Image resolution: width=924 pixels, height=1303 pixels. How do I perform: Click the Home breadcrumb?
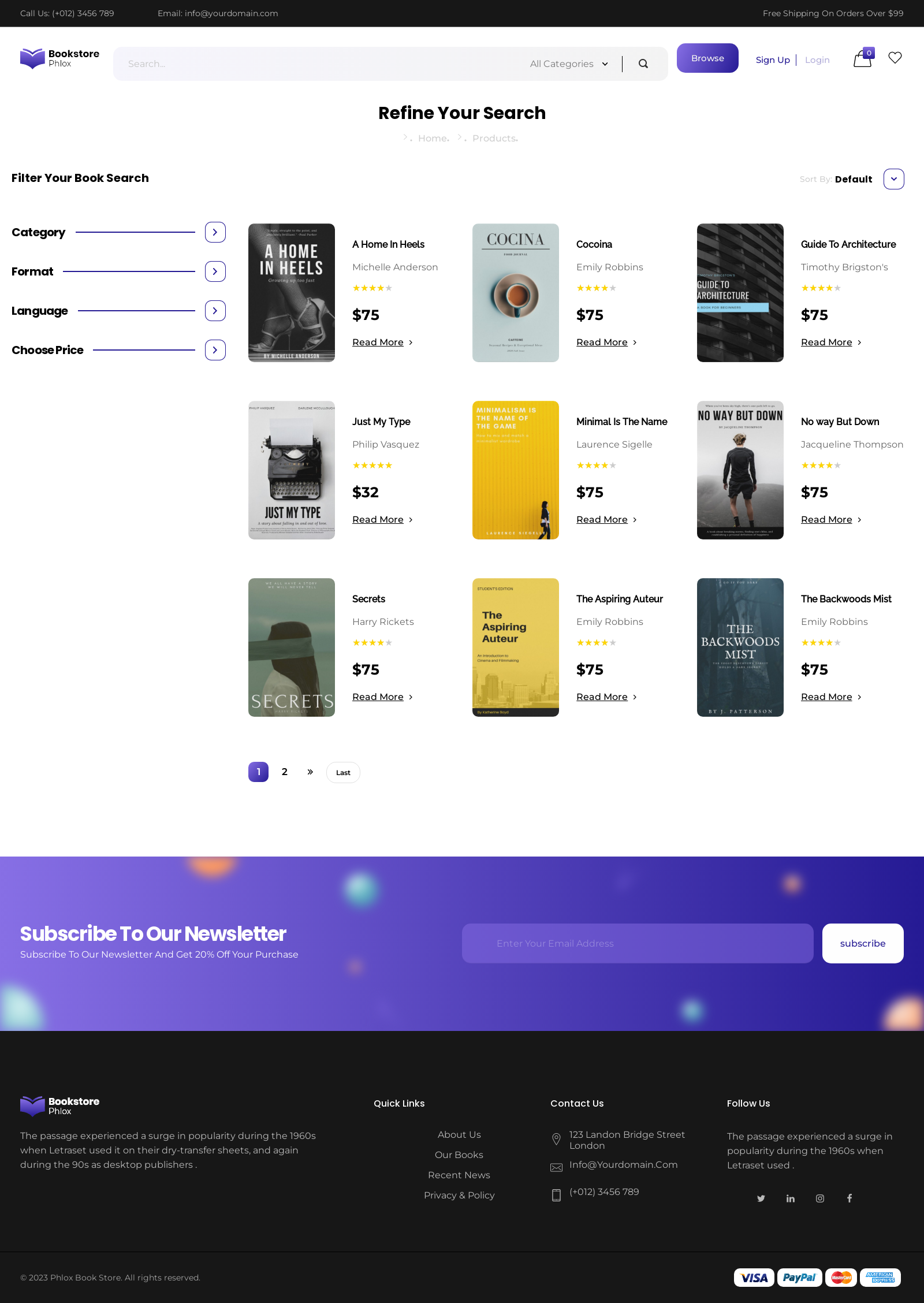(433, 138)
